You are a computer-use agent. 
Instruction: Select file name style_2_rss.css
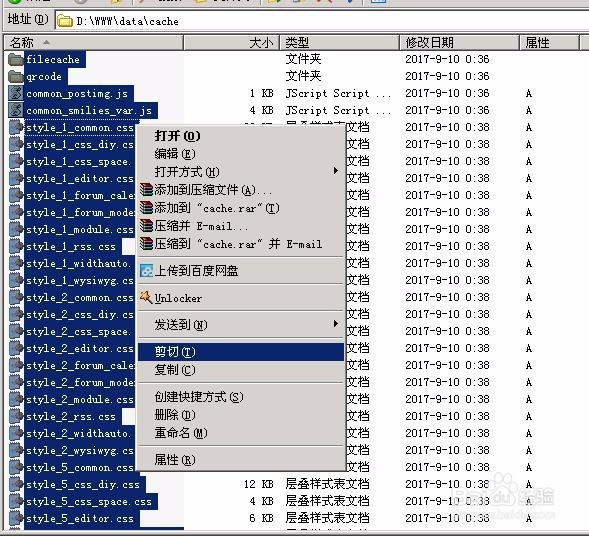click(x=71, y=416)
